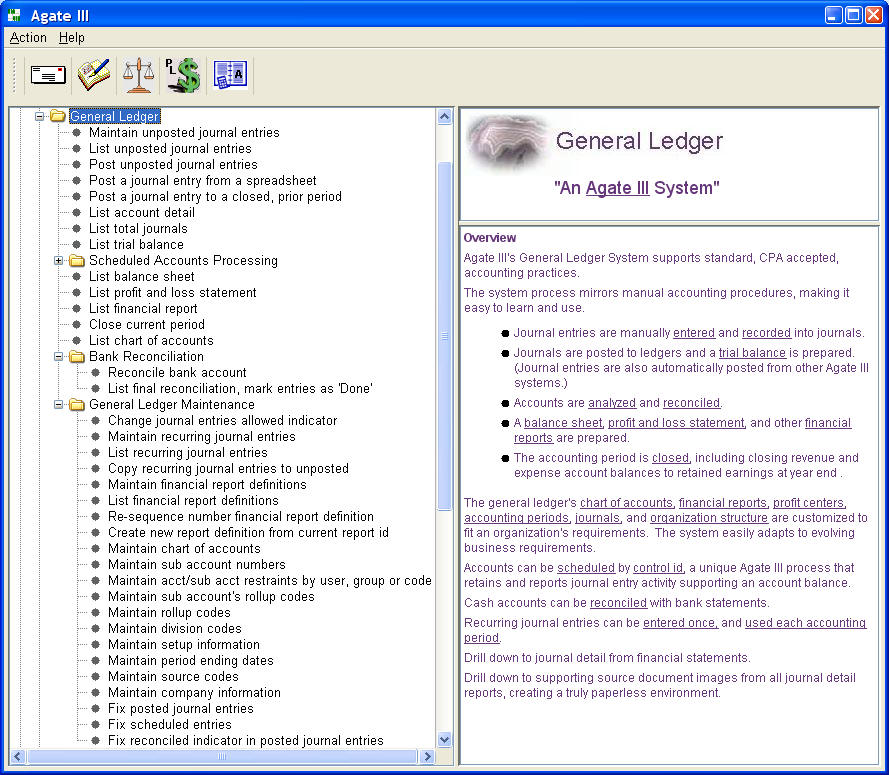Select 'Change journal entries allowed indicator'
Viewport: 889px width, 775px height.
(222, 421)
